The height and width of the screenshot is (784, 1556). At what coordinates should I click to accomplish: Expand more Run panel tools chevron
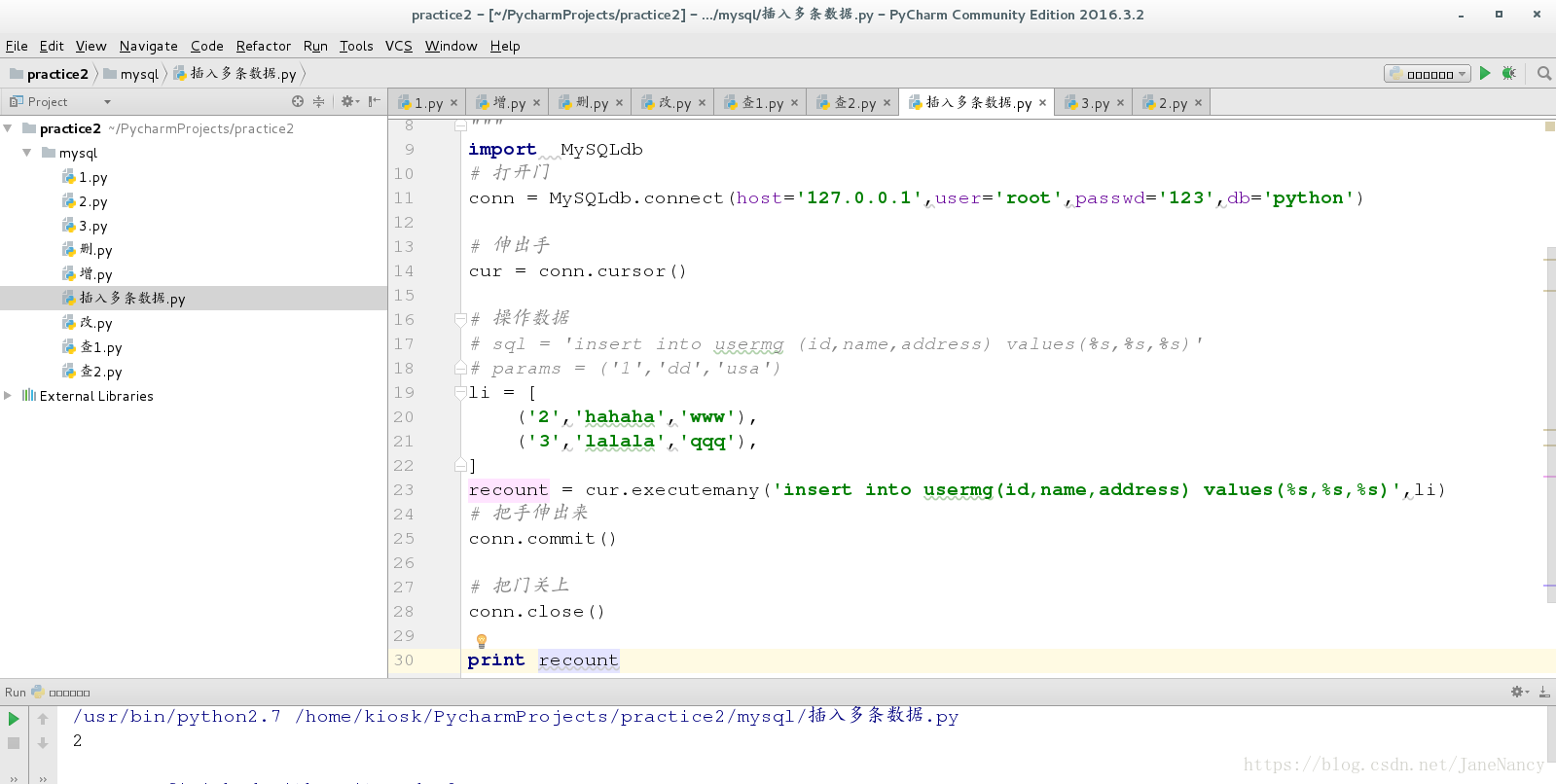[14, 777]
